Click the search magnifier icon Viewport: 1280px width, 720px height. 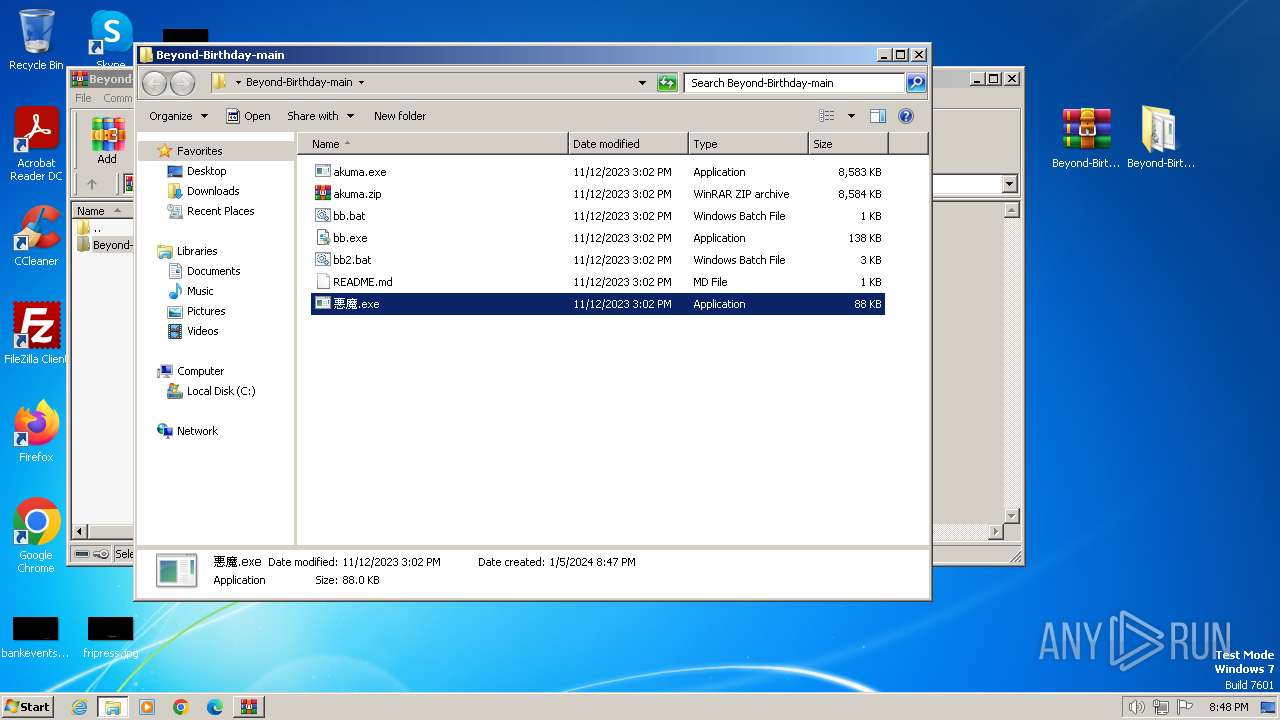point(916,83)
